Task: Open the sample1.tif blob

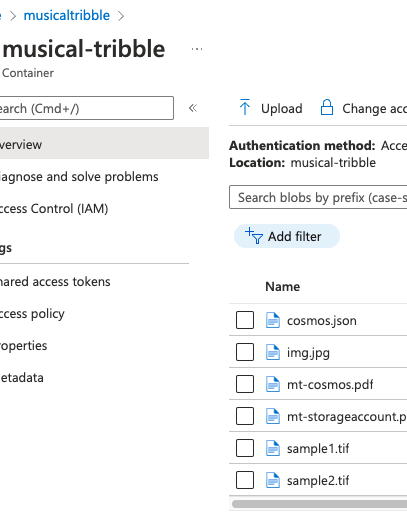Action: pyautogui.click(x=318, y=449)
